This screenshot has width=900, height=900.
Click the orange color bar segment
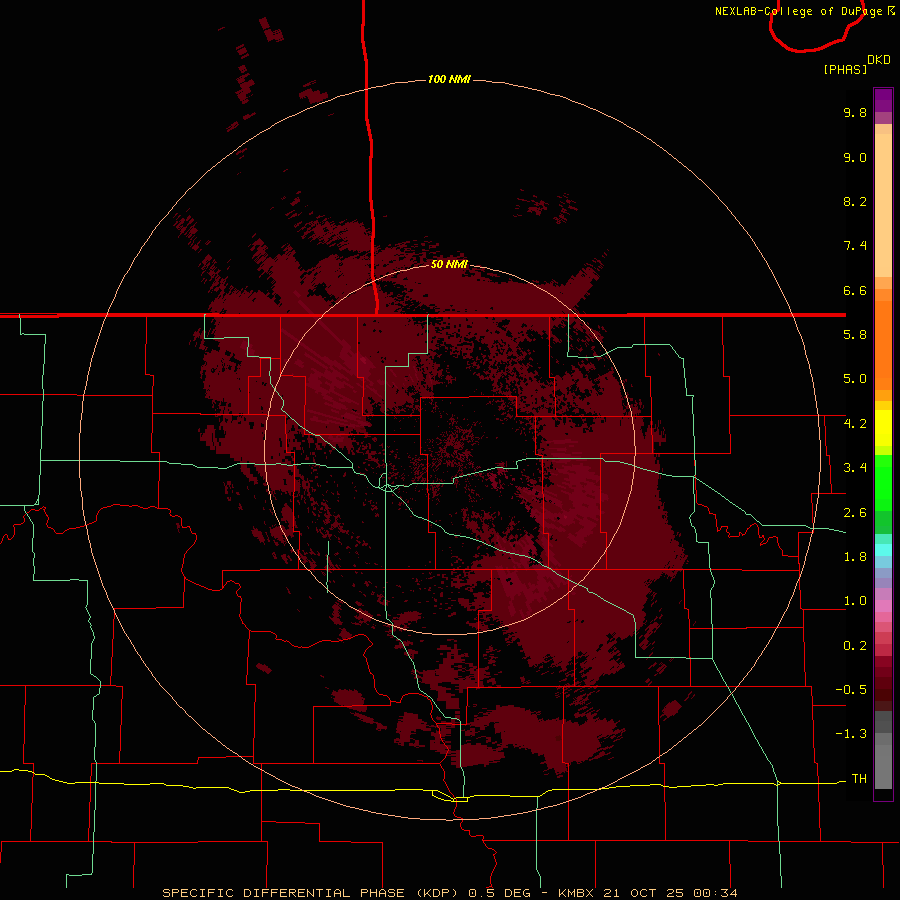point(883,344)
